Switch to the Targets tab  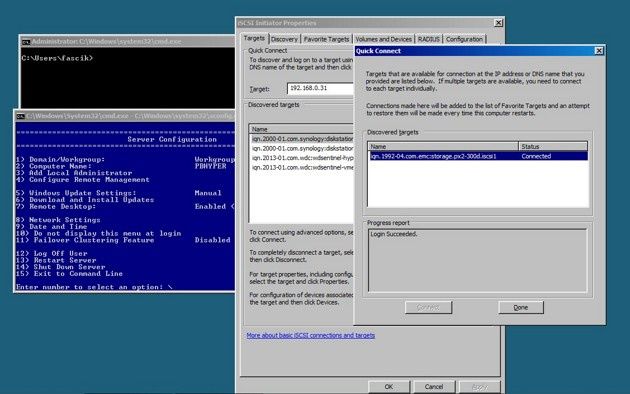click(254, 39)
